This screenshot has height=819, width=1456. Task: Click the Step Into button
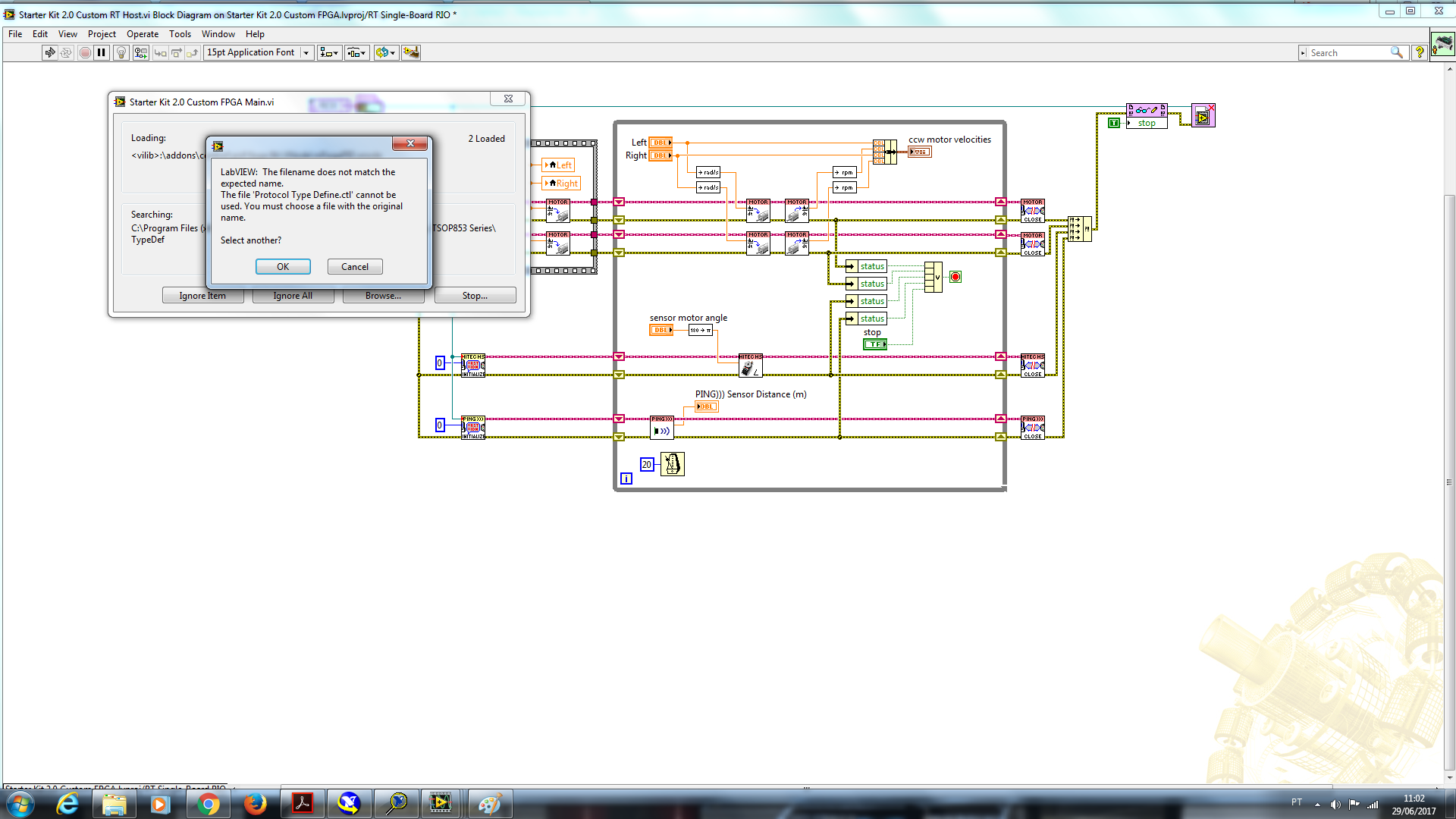point(160,52)
